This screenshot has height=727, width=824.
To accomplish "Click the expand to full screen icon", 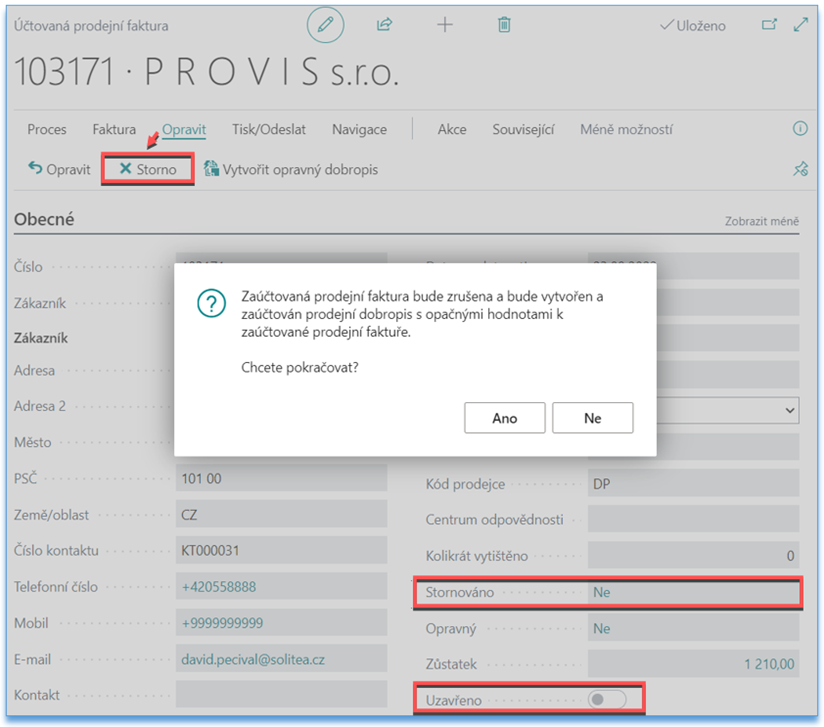I will coord(800,26).
